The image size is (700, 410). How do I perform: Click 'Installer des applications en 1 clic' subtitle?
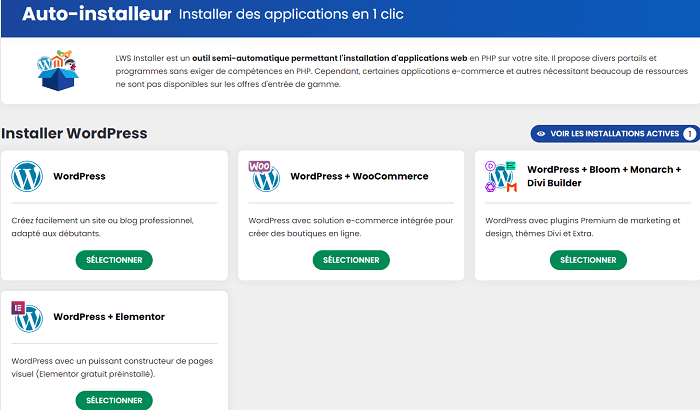[291, 14]
